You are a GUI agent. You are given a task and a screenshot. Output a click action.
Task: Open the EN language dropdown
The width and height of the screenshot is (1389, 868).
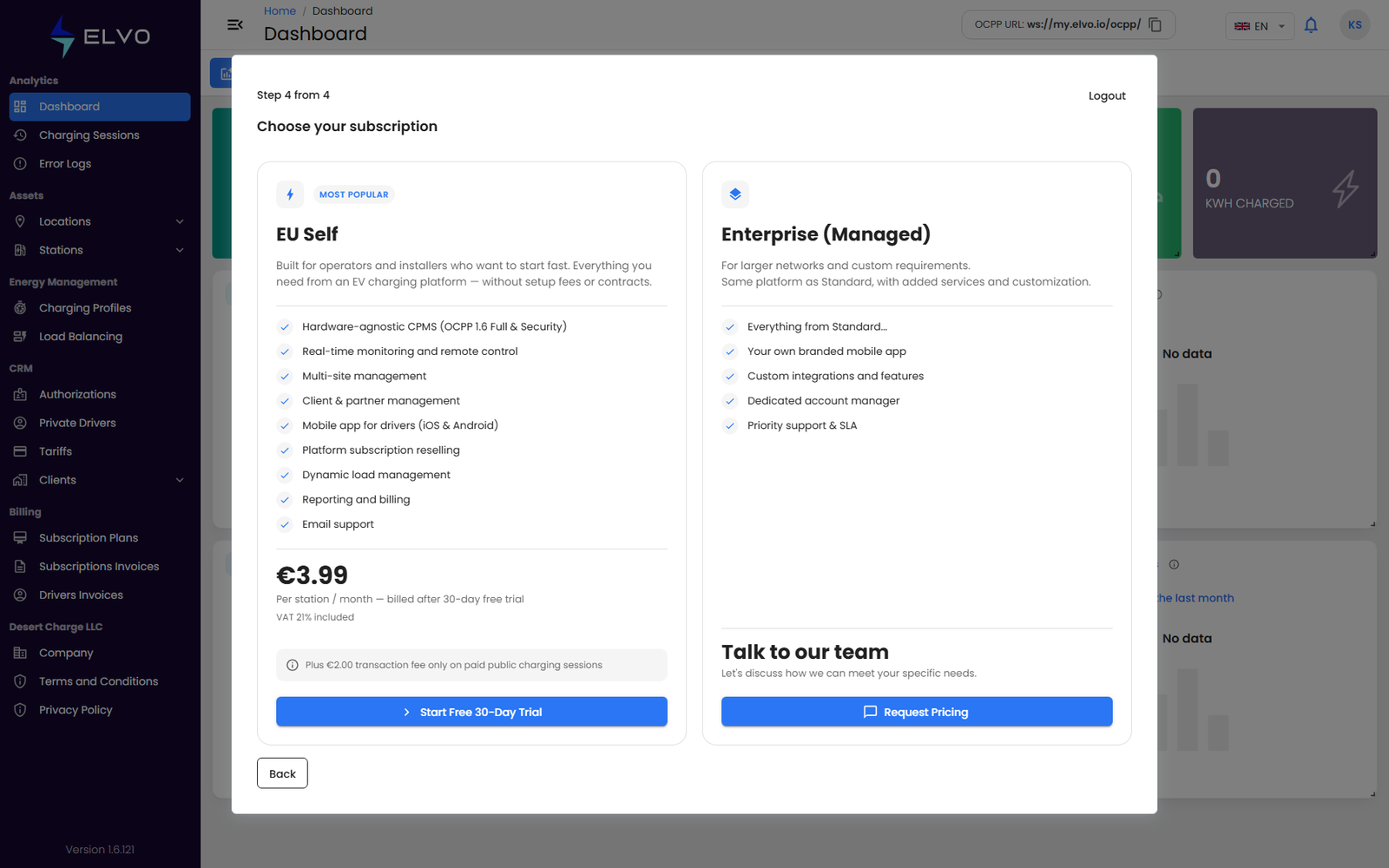coord(1260,26)
